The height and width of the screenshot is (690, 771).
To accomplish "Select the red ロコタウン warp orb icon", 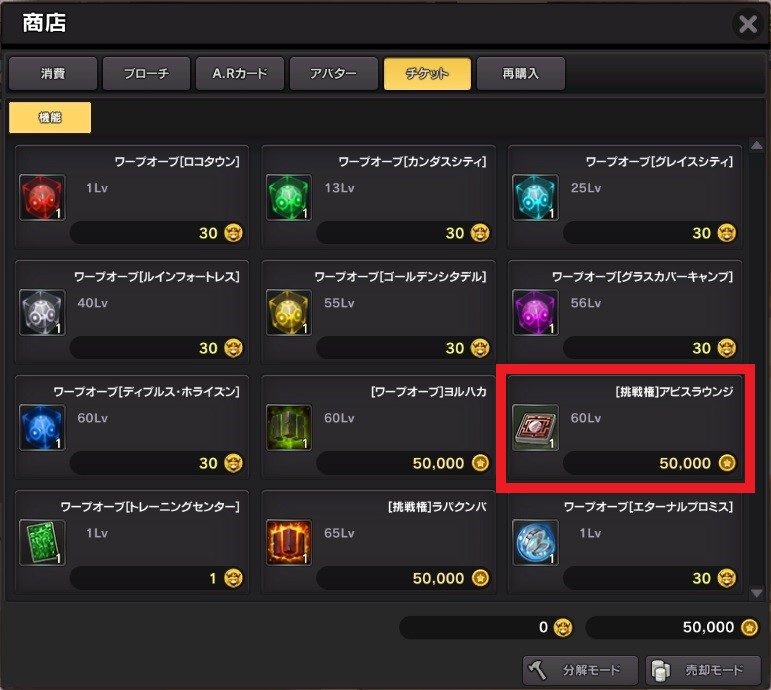I will [x=42, y=197].
